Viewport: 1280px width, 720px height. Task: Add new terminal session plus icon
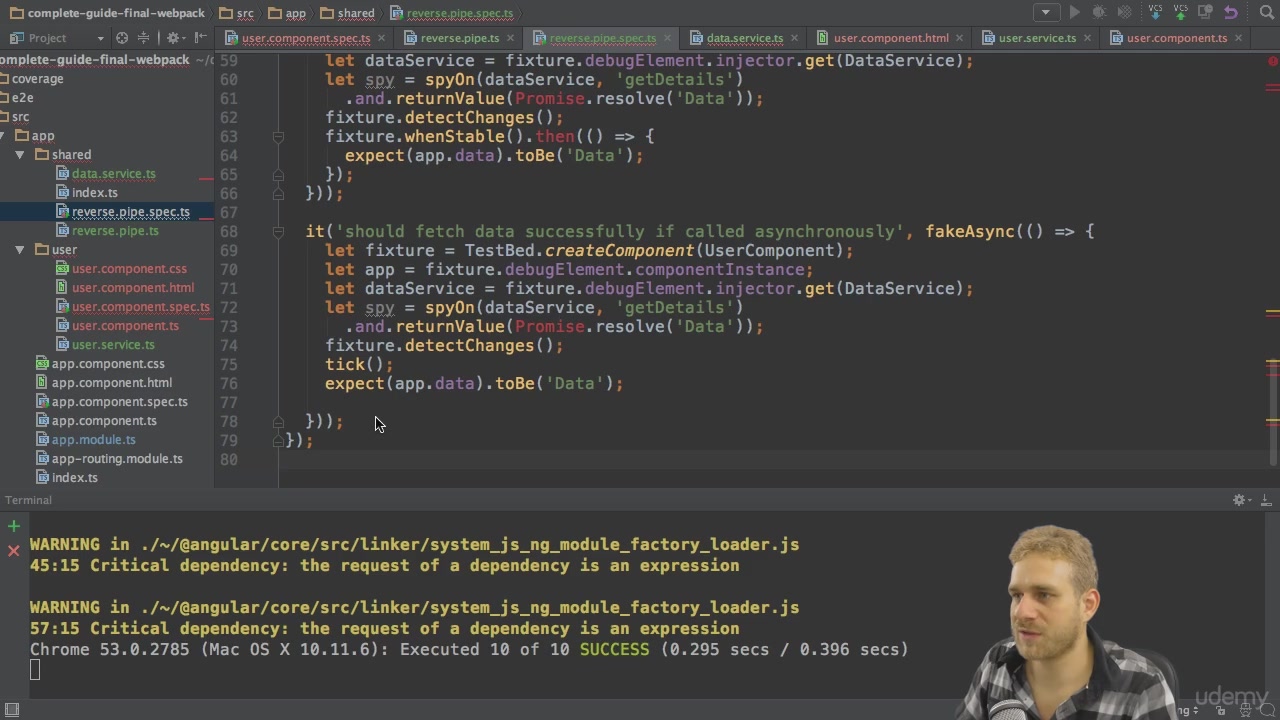[13, 526]
